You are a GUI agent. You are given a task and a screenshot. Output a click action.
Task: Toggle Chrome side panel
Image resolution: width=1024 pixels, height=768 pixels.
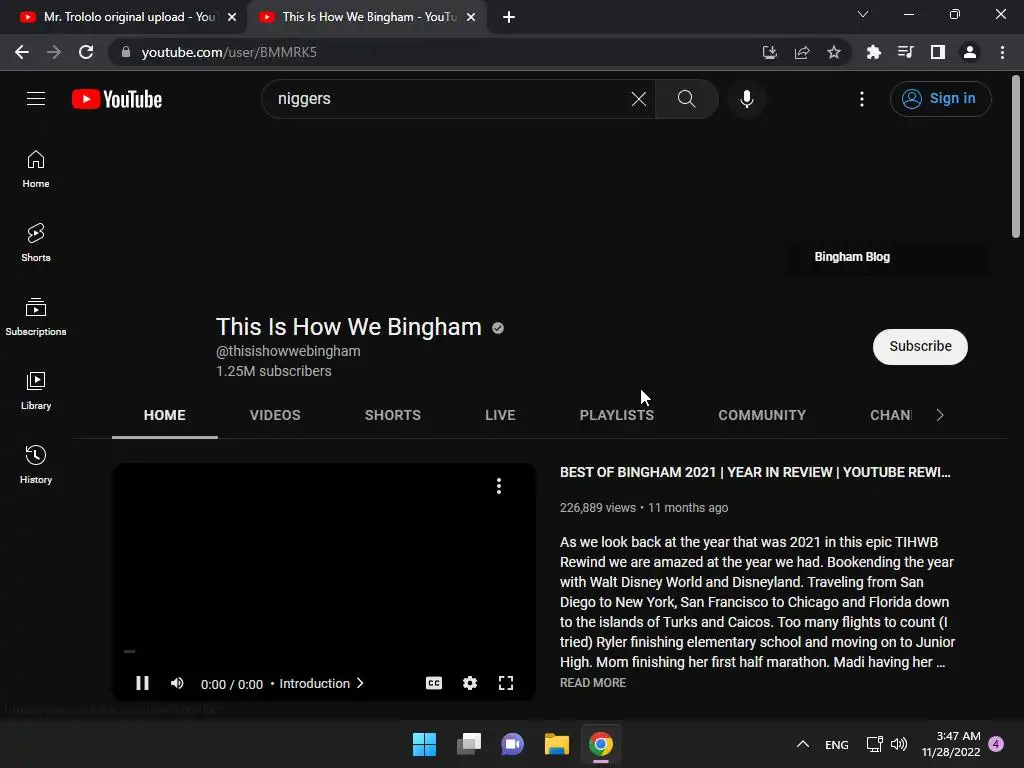tap(938, 52)
